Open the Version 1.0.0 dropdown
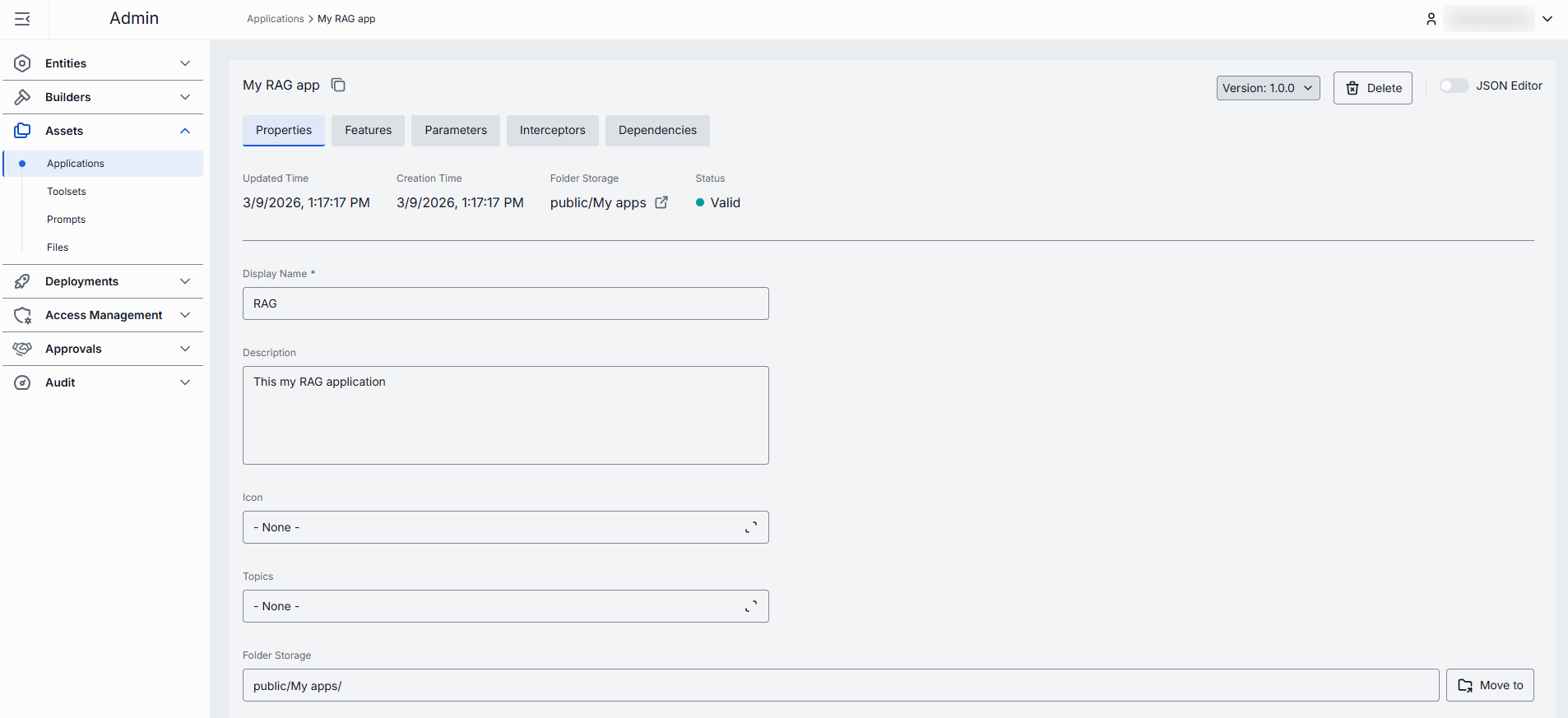Viewport: 1568px width, 718px height. (x=1268, y=88)
